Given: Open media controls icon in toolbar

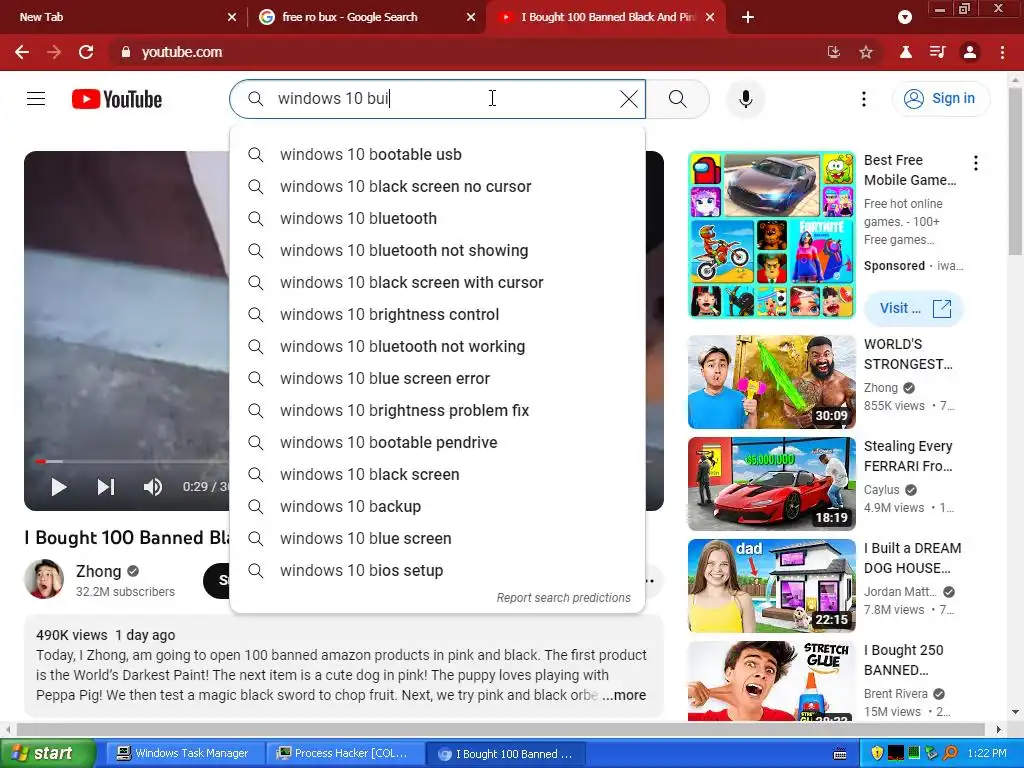Looking at the screenshot, I should pyautogui.click(x=937, y=52).
